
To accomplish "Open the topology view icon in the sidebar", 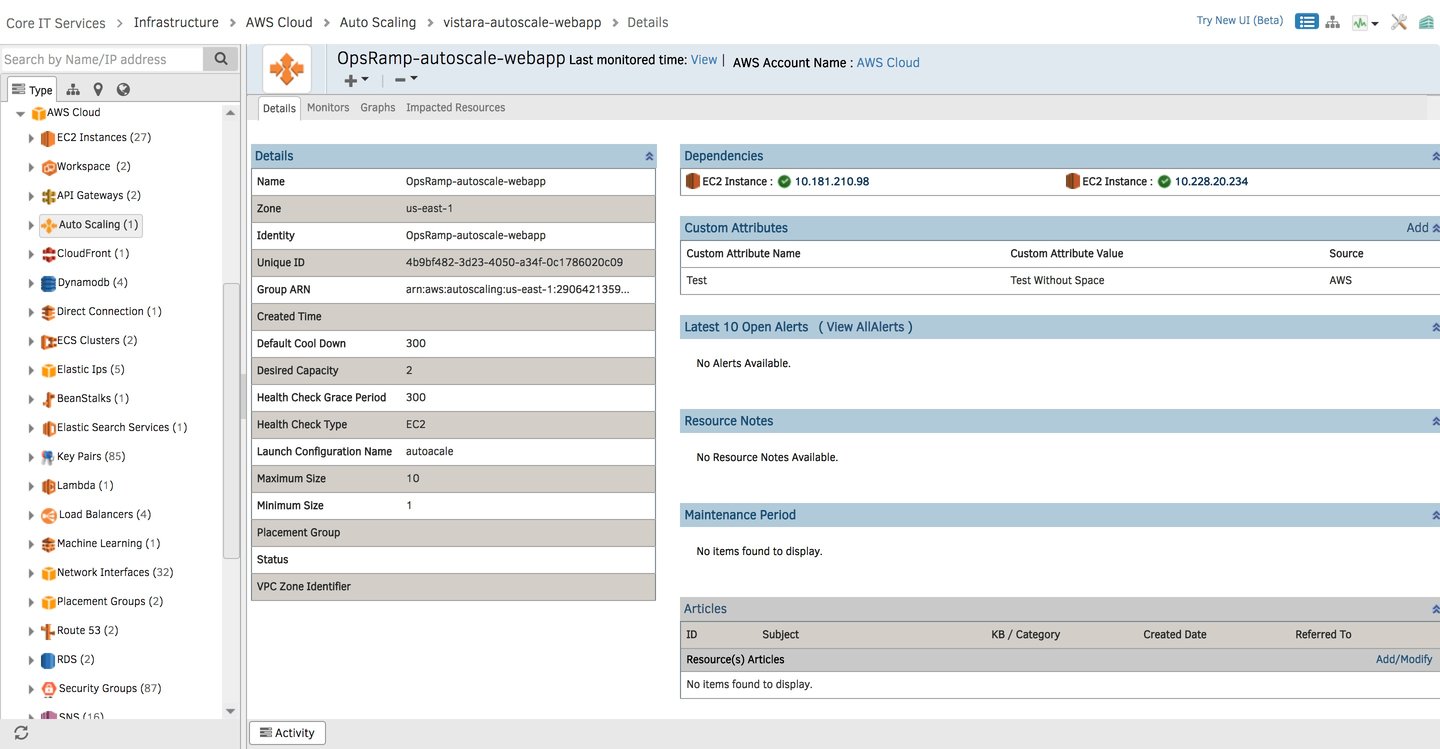I will [73, 89].
